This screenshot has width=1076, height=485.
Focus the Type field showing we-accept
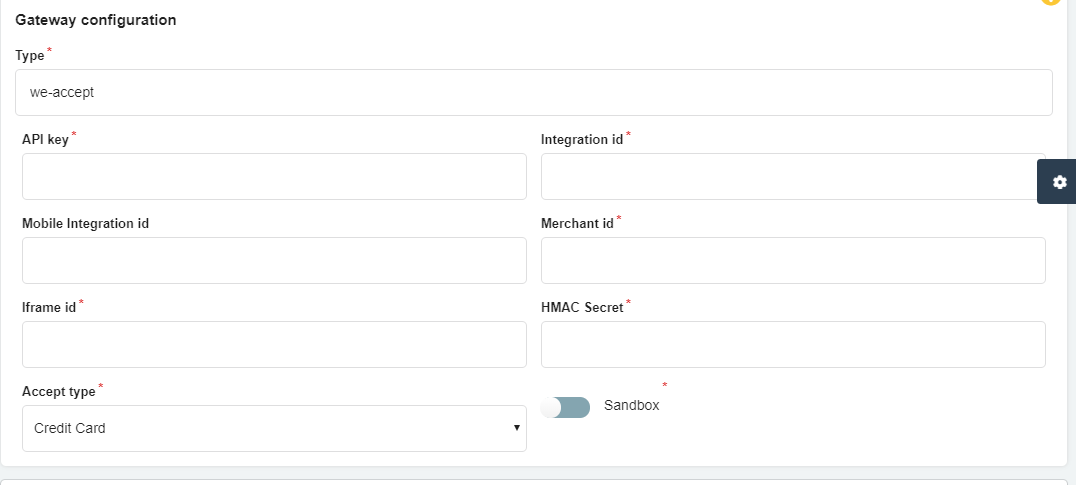(534, 93)
